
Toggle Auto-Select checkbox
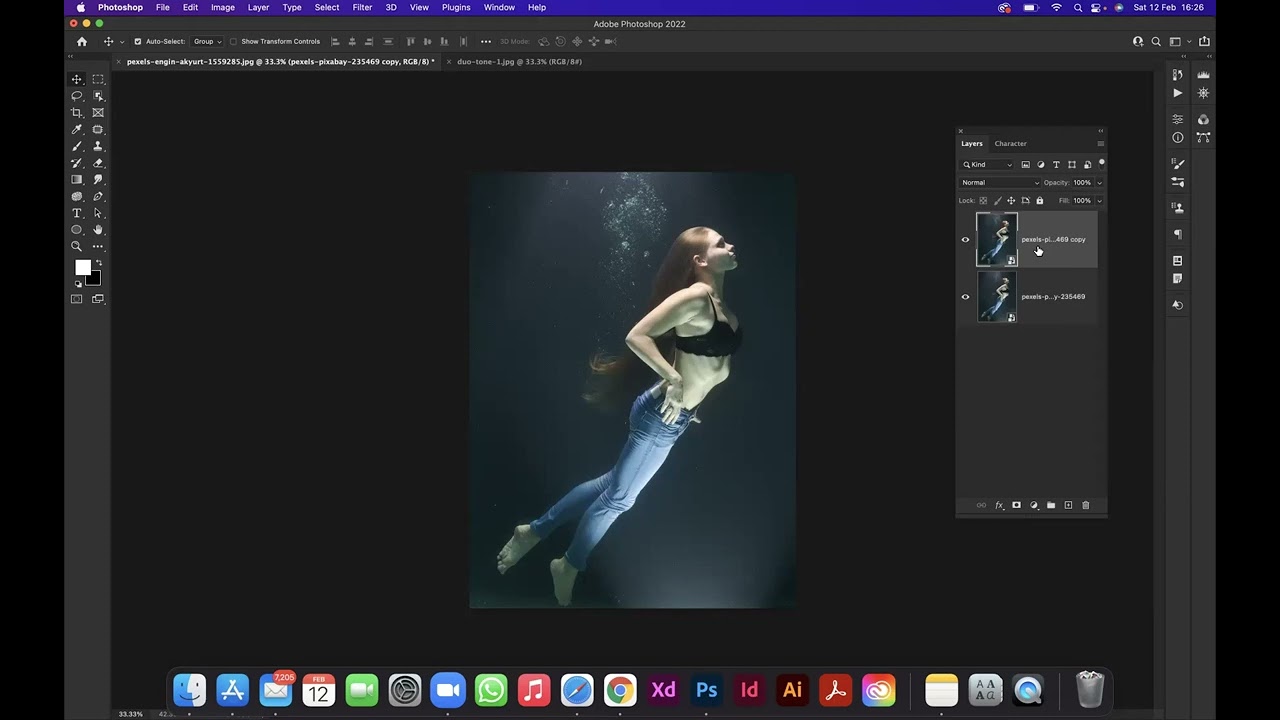point(137,41)
